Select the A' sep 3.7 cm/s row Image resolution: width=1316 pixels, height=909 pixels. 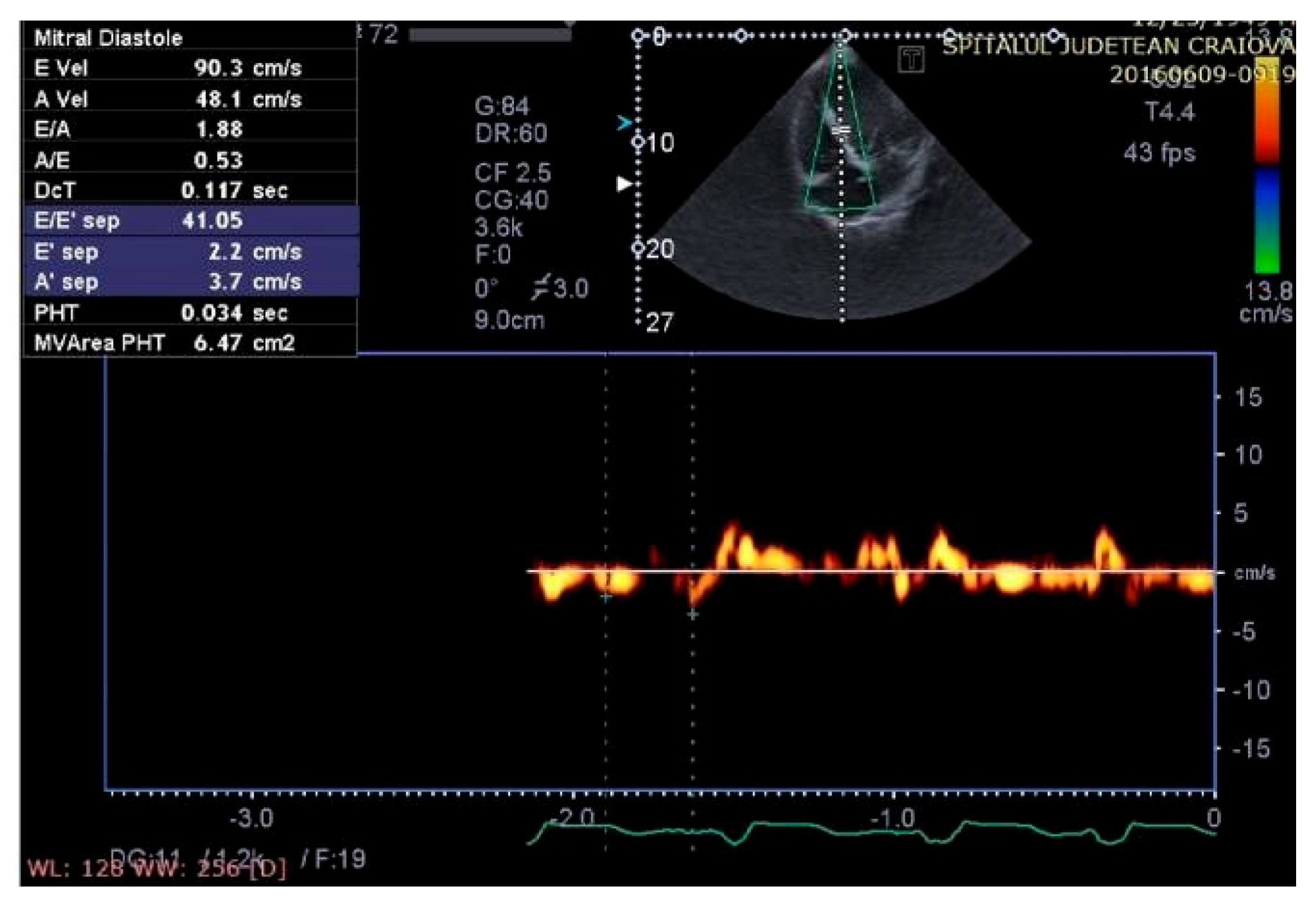tap(191, 282)
